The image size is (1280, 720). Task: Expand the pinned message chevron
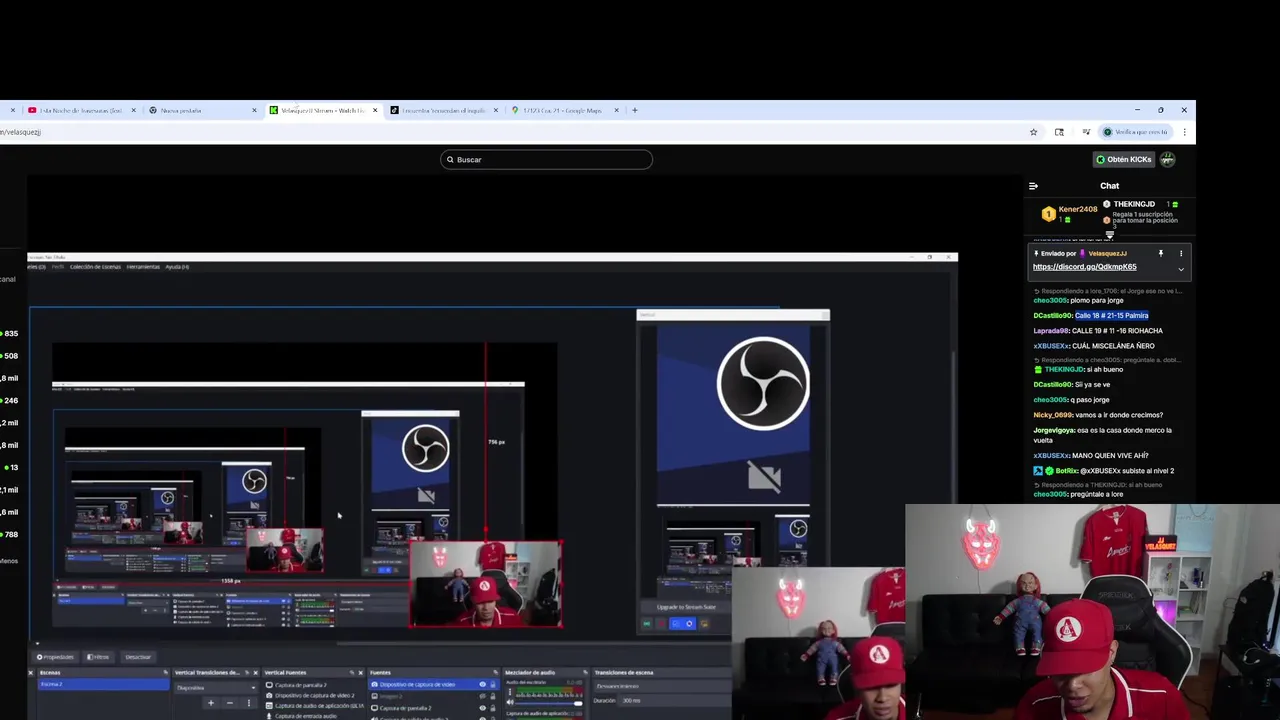[1181, 268]
